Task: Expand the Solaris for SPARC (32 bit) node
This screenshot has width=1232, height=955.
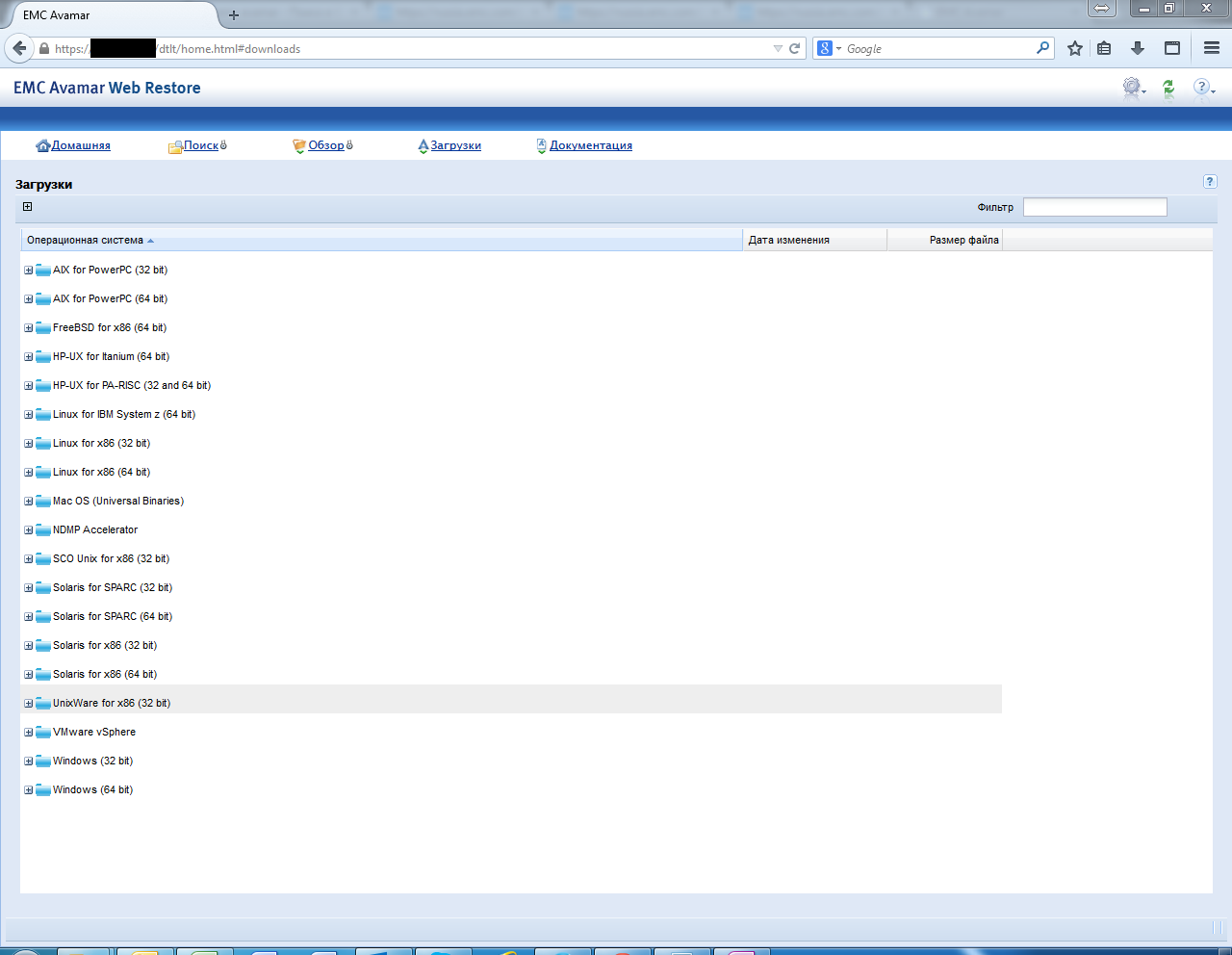Action: [29, 588]
